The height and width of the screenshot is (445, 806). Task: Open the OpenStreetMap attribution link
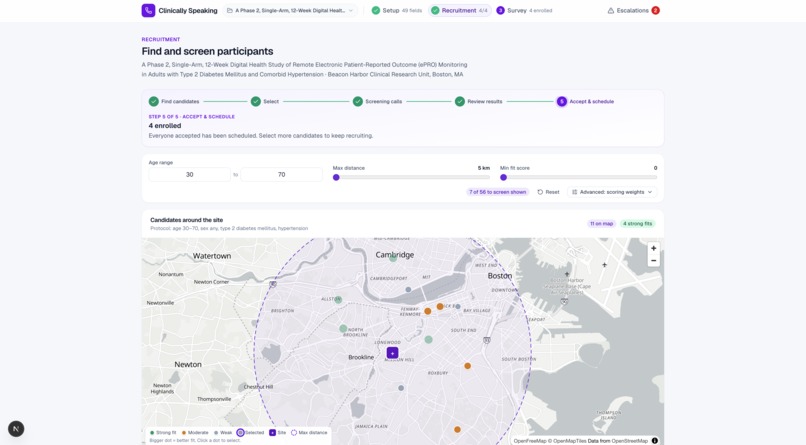(629, 441)
